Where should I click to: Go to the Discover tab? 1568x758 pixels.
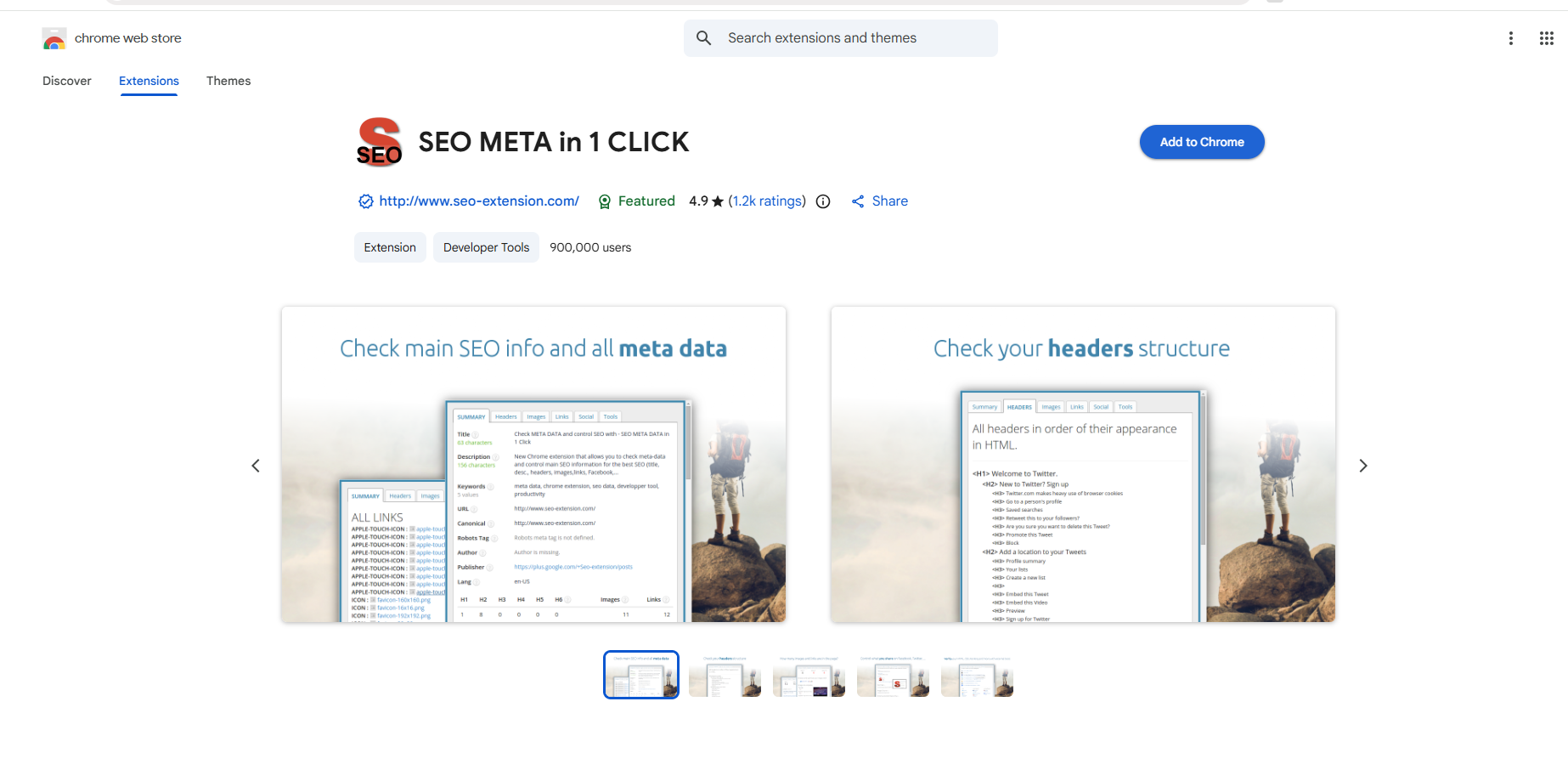(67, 81)
